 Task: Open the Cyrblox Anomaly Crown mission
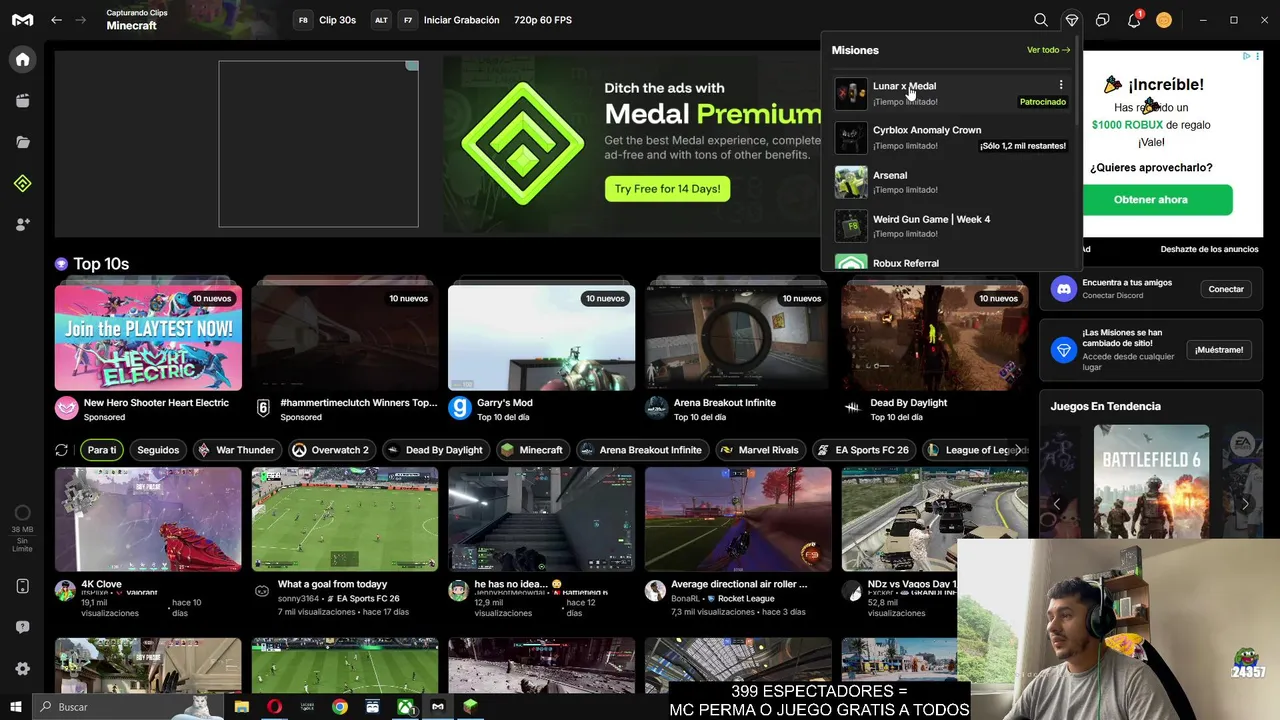(x=950, y=137)
